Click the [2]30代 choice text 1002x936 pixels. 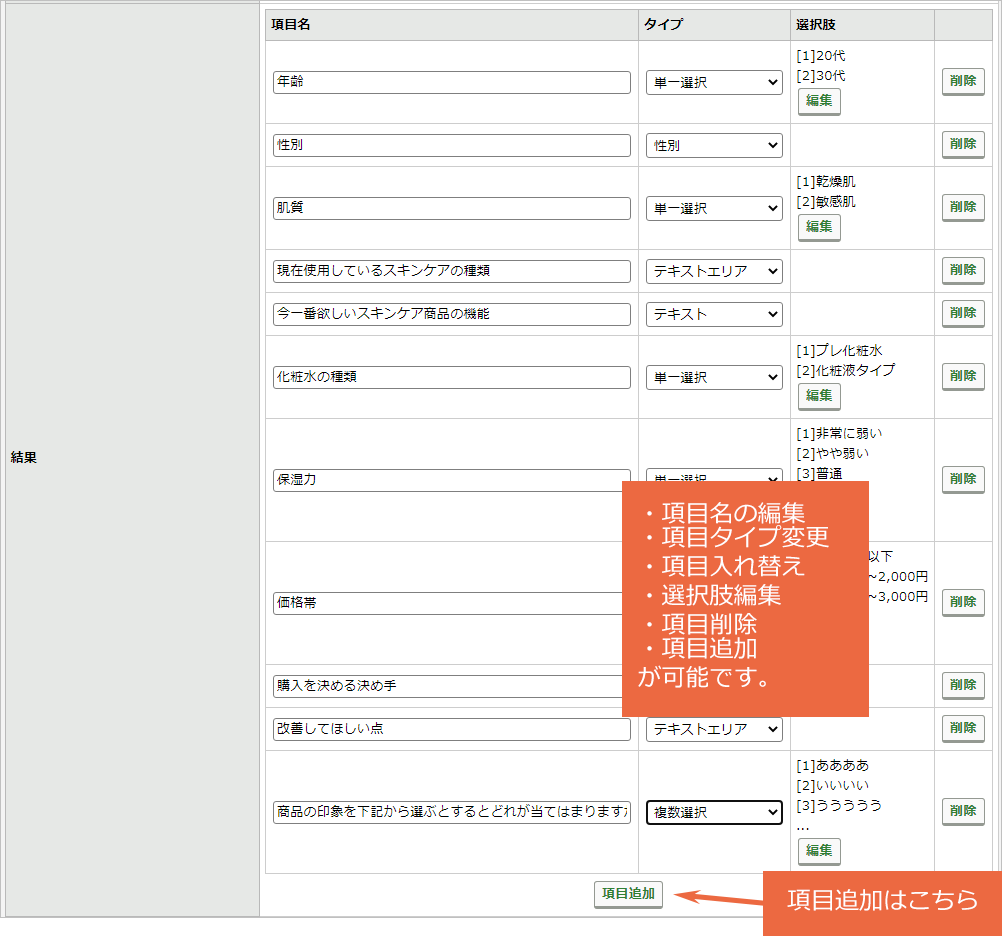coord(821,76)
